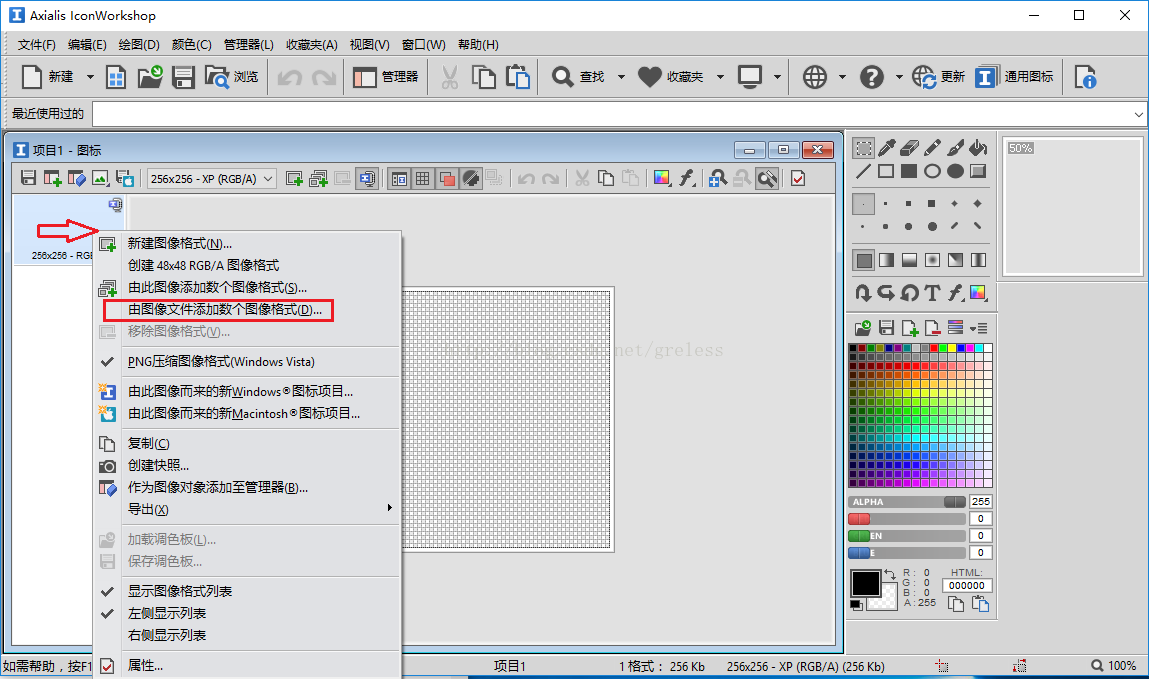Click the palette load swatch icon
The width and height of the screenshot is (1149, 679).
click(x=863, y=327)
